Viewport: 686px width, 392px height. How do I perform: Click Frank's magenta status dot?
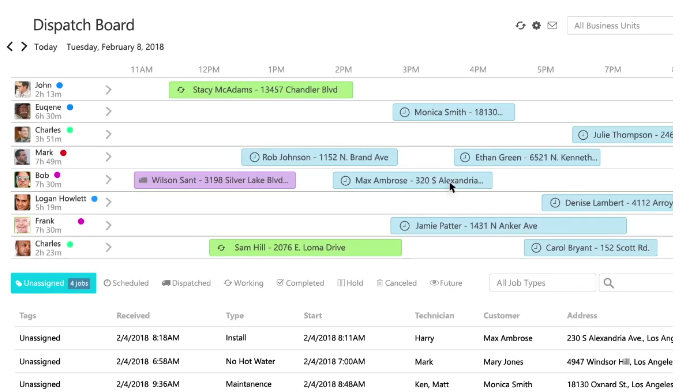[x=81, y=221]
